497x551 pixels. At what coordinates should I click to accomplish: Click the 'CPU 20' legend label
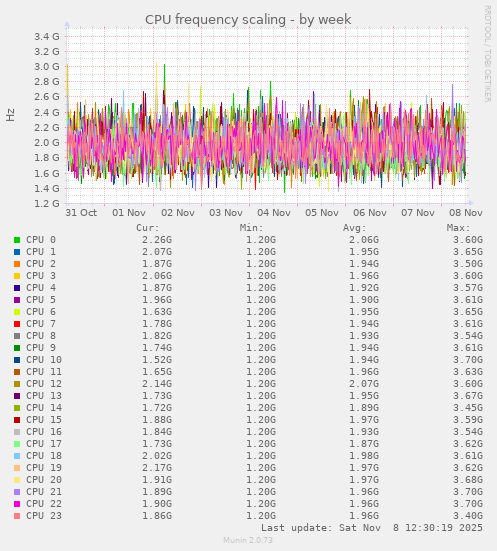44,480
